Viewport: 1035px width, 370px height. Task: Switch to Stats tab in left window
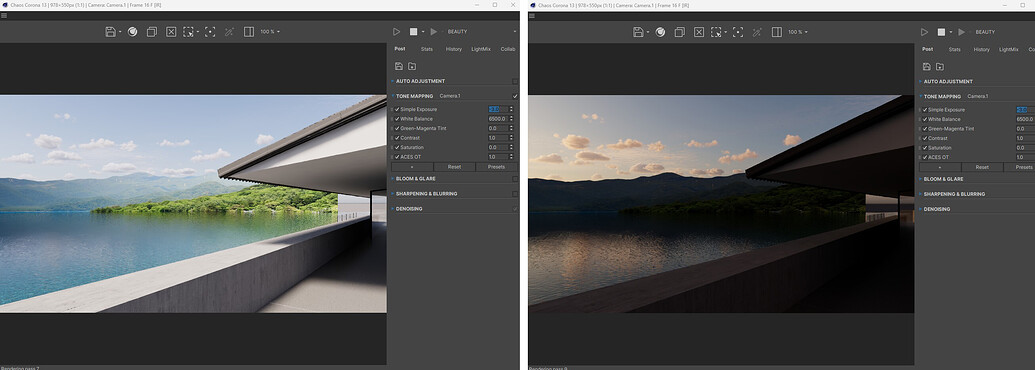427,49
